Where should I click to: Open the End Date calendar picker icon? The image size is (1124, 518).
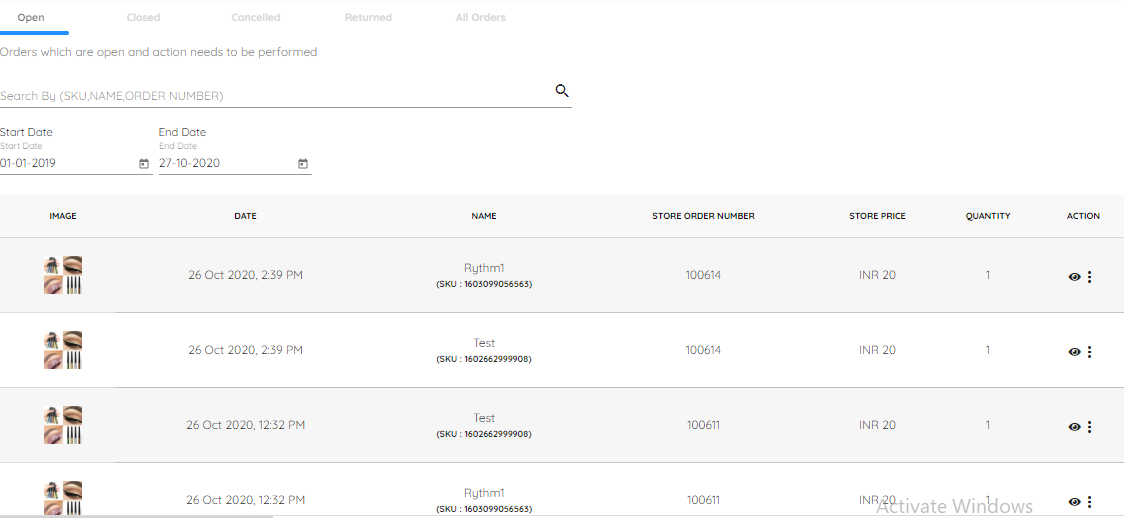point(303,164)
